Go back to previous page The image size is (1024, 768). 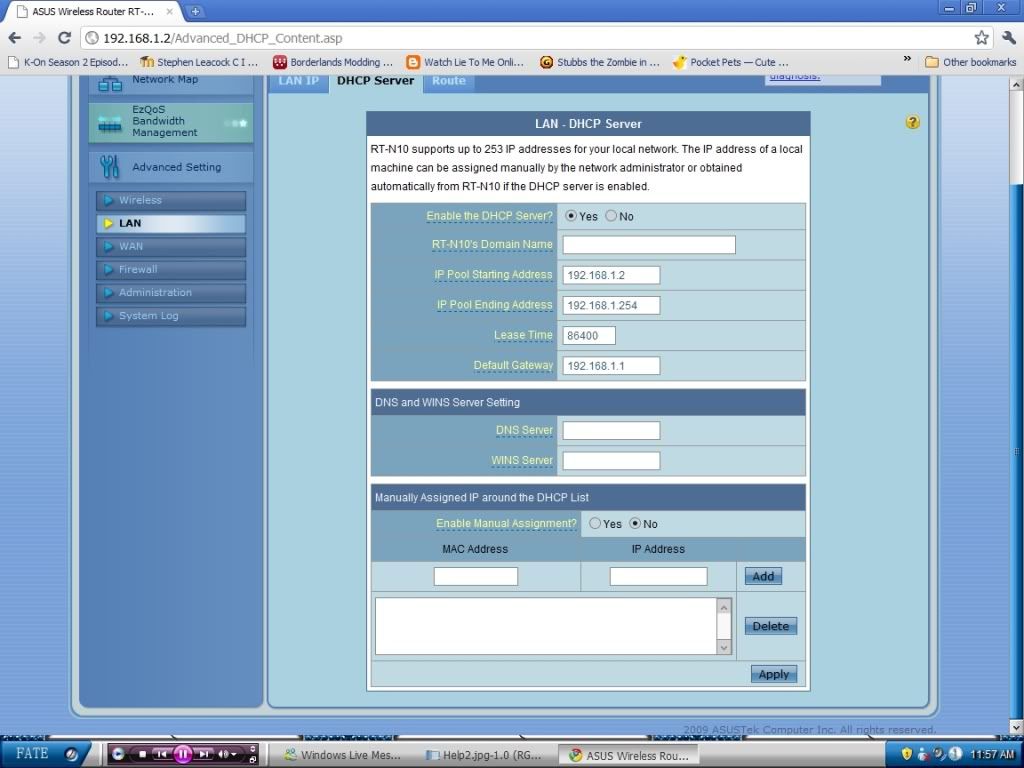[x=14, y=38]
